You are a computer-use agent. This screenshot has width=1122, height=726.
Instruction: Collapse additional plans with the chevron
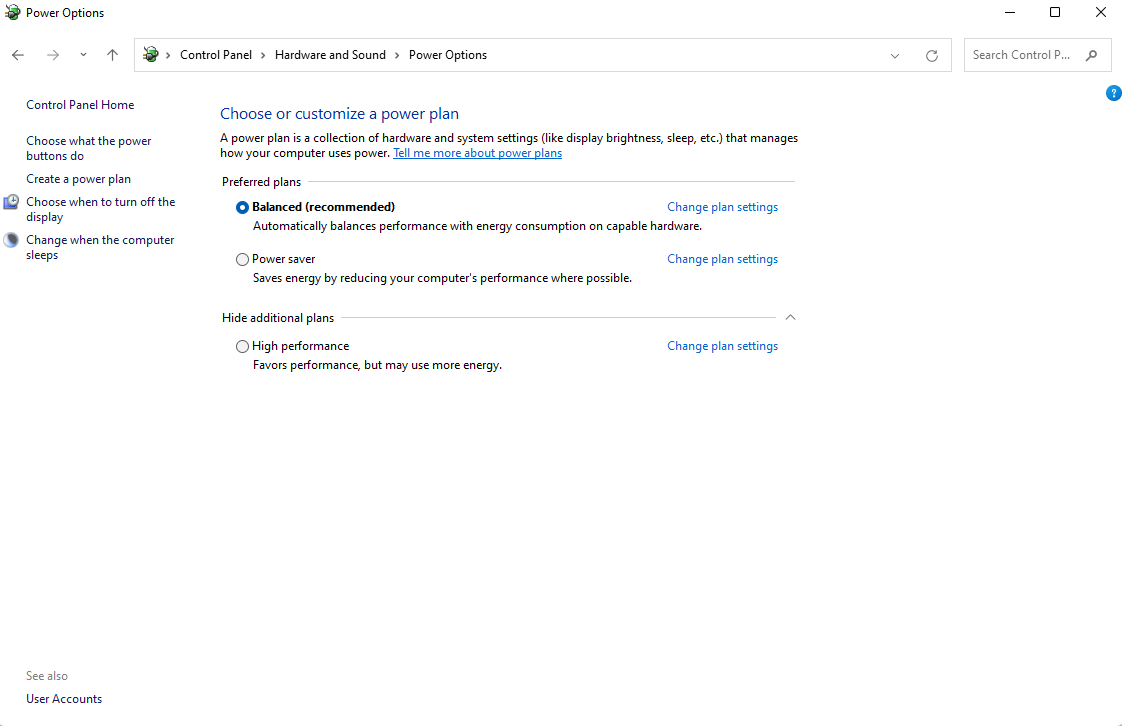(x=790, y=317)
